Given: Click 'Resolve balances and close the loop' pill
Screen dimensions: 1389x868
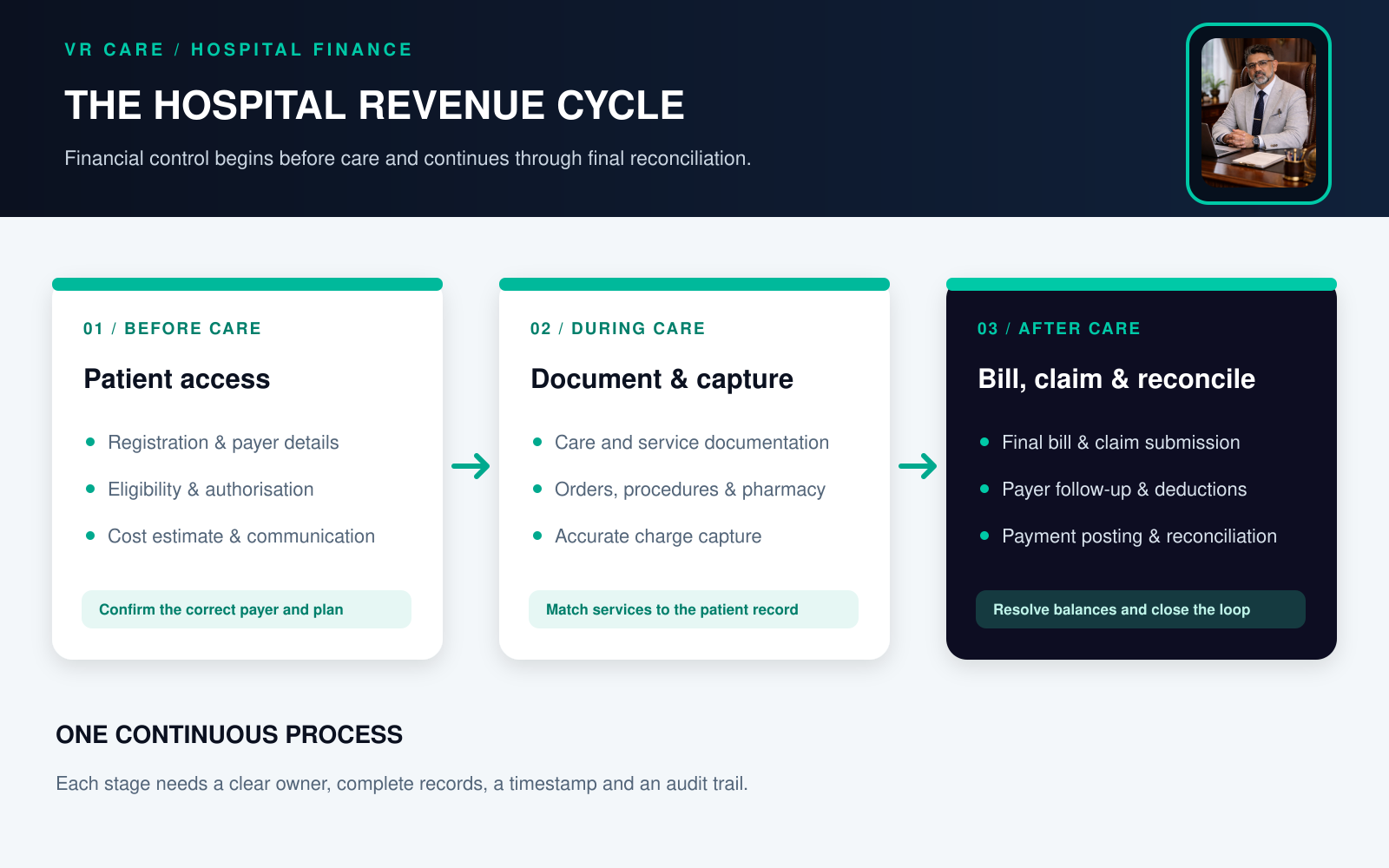Looking at the screenshot, I should point(1141,609).
